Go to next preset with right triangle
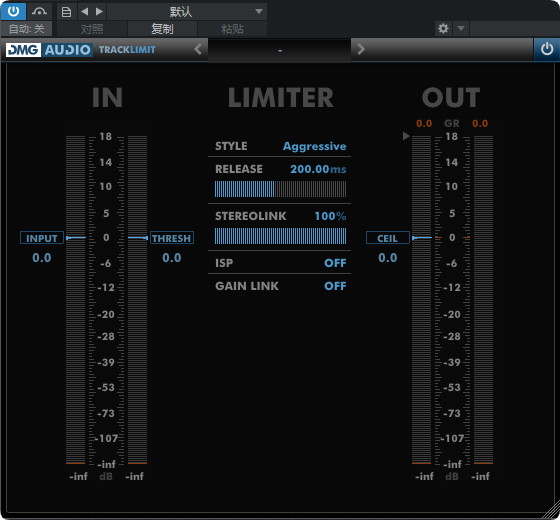The image size is (560, 520). pos(99,12)
